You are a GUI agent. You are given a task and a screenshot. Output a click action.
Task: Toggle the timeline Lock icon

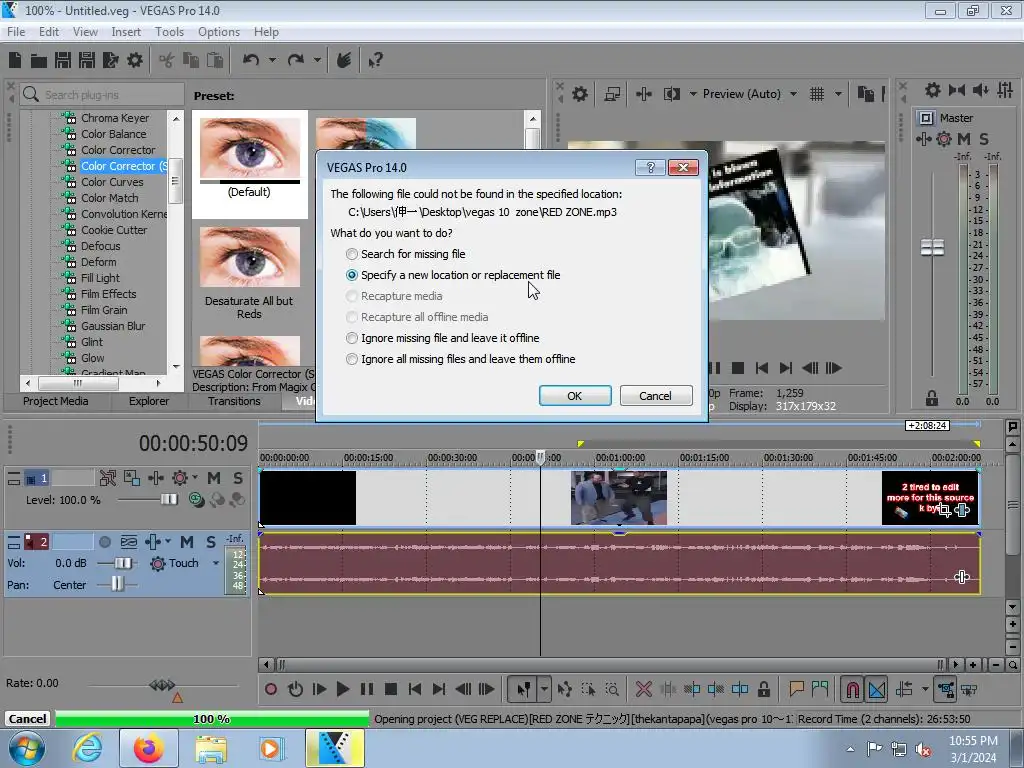[x=763, y=689]
